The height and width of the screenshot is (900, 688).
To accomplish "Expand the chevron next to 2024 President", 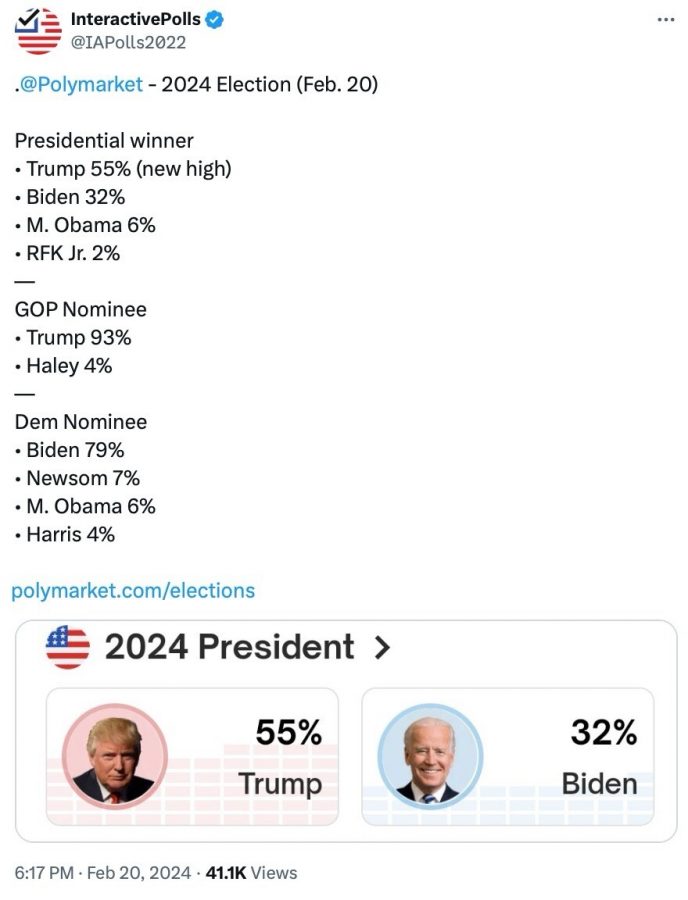I will point(381,648).
